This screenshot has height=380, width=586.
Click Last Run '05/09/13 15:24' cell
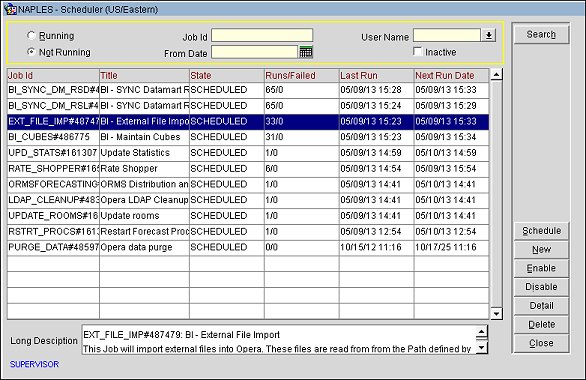pyautogui.click(x=377, y=106)
